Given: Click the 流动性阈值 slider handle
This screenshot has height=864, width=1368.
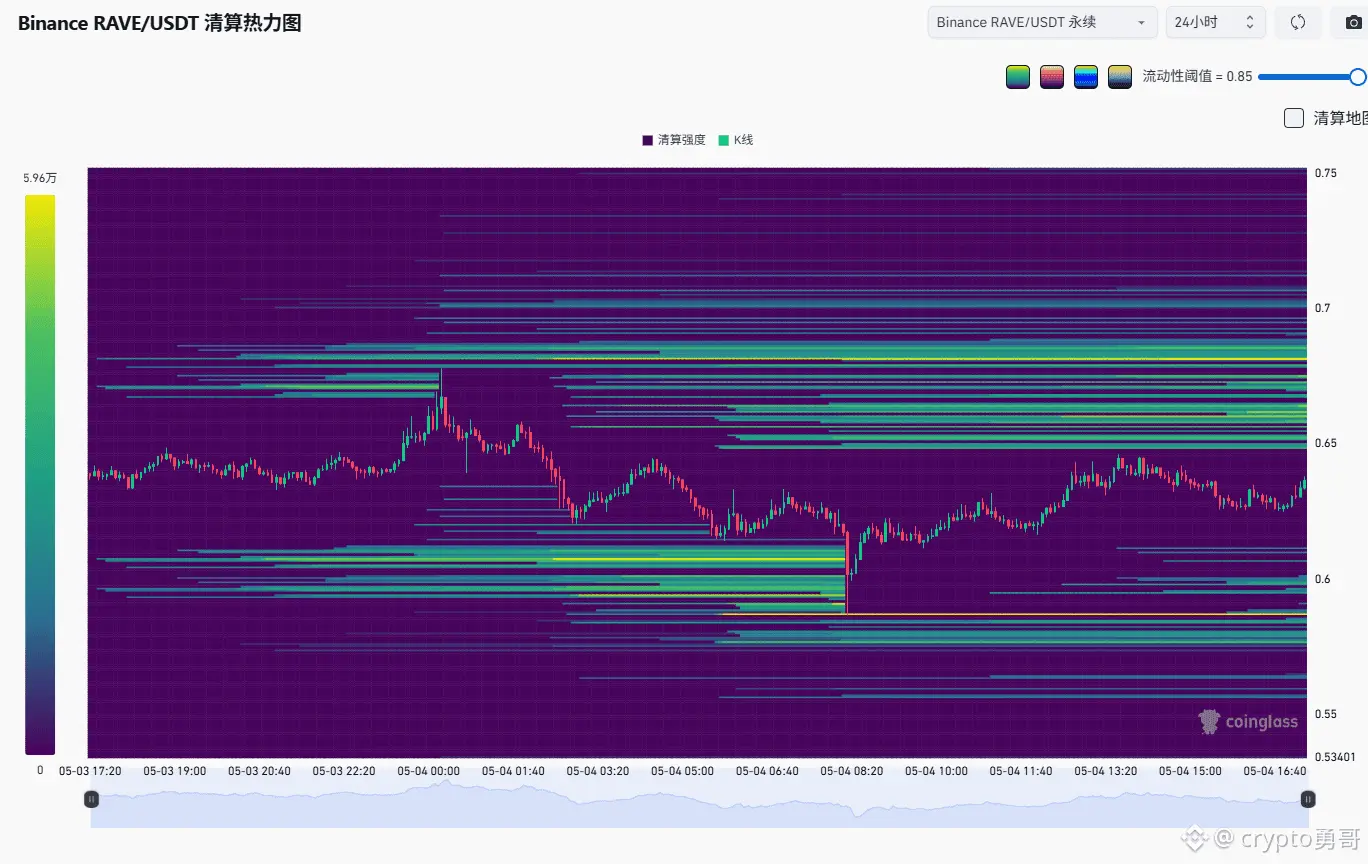Looking at the screenshot, I should 1357,77.
